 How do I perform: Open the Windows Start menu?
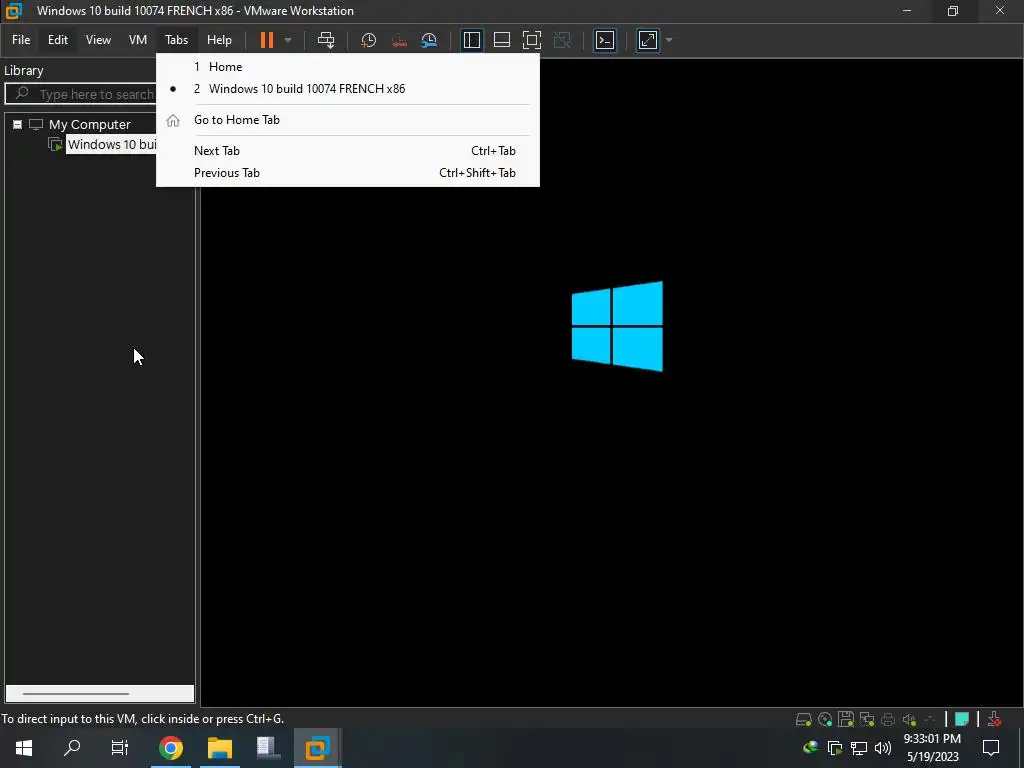click(x=24, y=748)
